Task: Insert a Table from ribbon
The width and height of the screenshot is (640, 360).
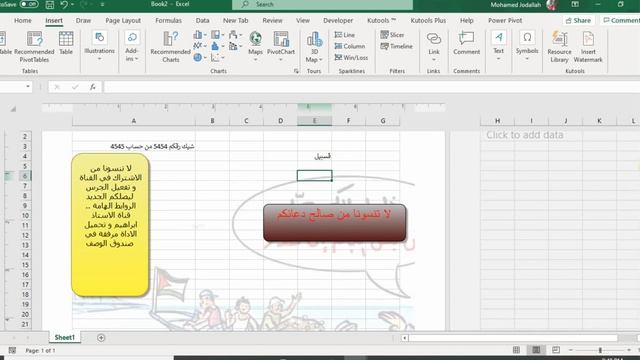Action: point(66,43)
